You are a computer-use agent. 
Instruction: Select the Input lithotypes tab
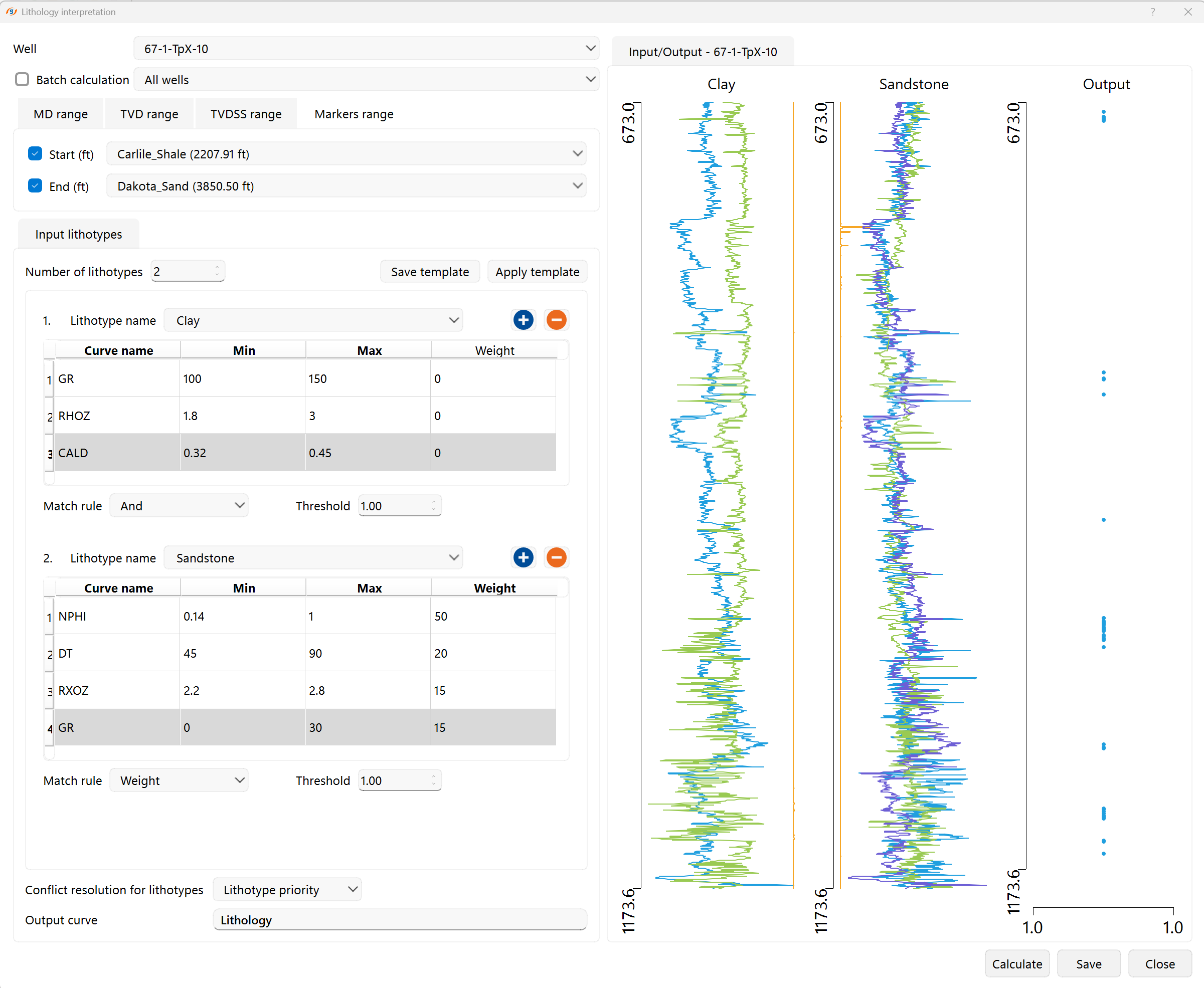click(x=79, y=234)
